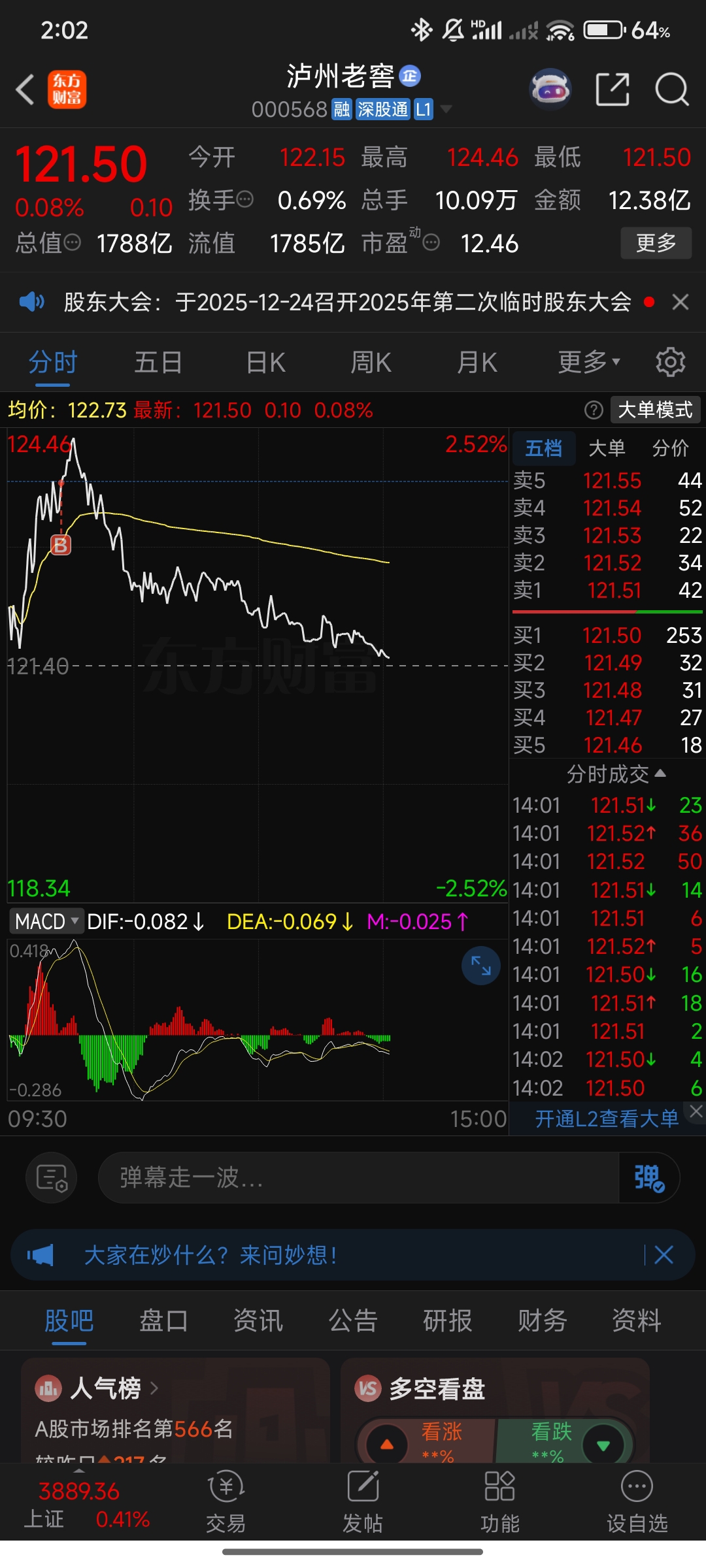
Task: Switch to the 股吧 tab
Action: (x=69, y=1321)
